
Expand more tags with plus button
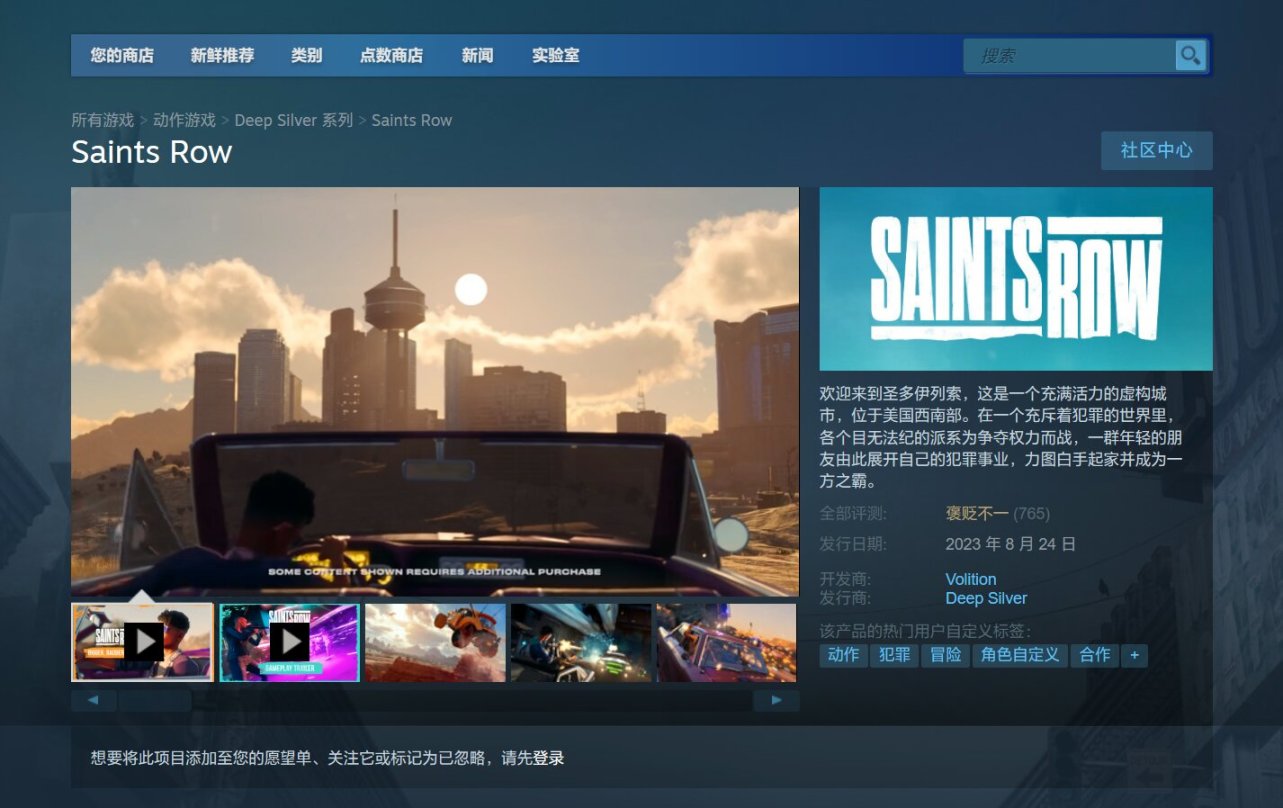1134,655
